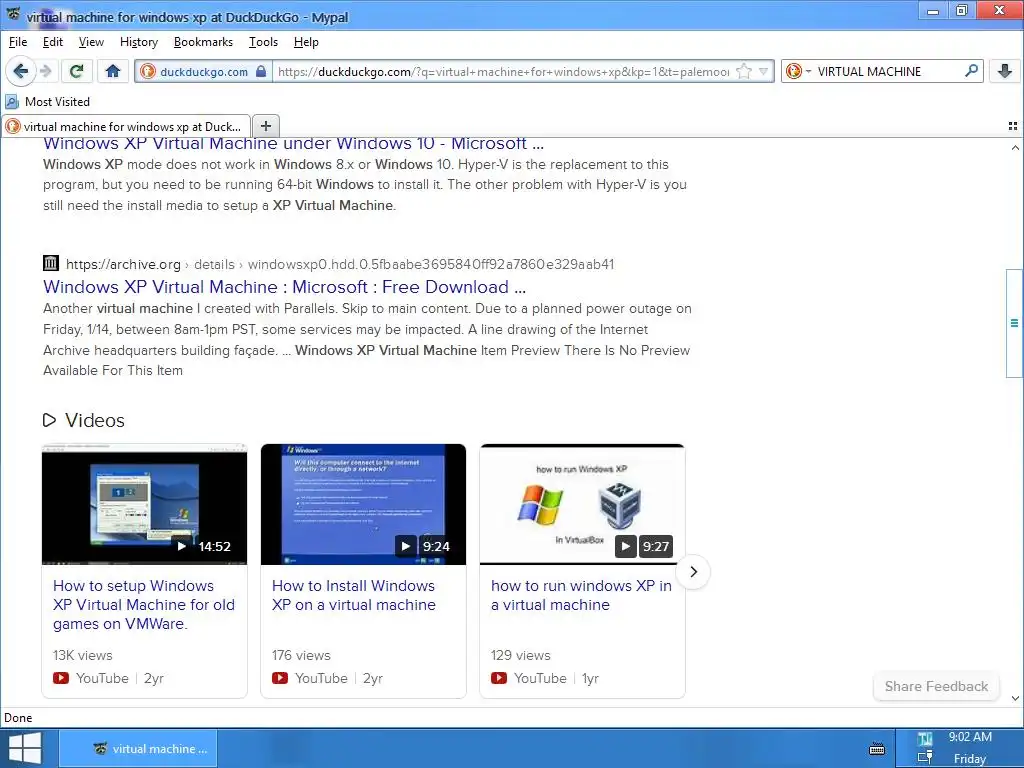The height and width of the screenshot is (768, 1024).
Task: Play the 9:24 video
Action: click(406, 546)
